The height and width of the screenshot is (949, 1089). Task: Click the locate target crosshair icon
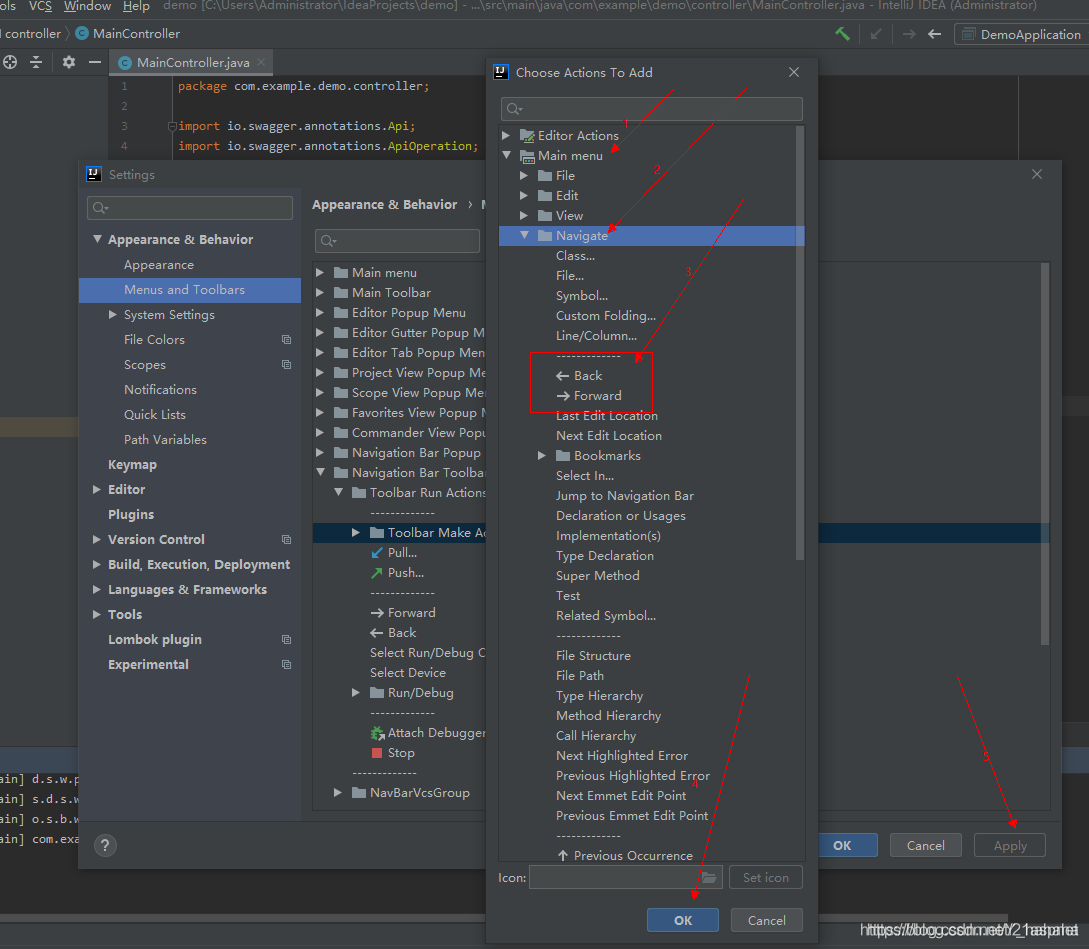10,62
